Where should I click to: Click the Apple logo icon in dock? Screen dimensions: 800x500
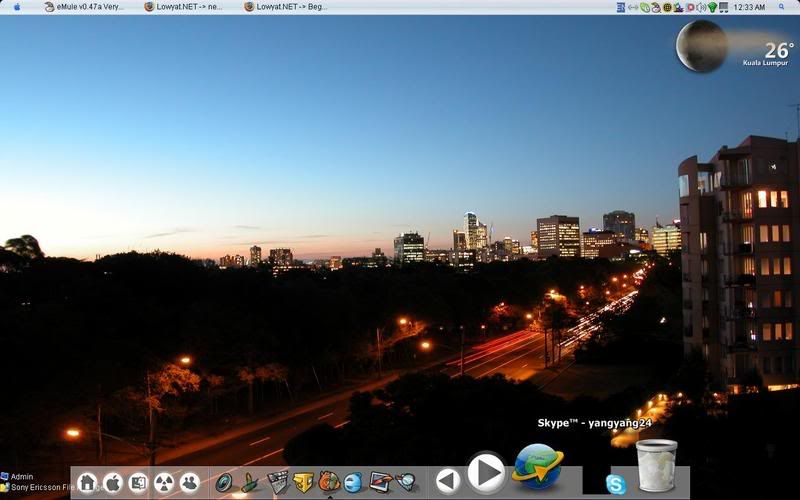[113, 483]
